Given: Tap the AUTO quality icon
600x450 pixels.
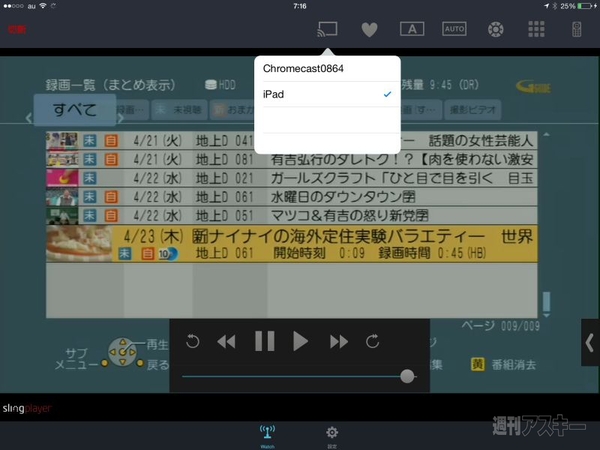Looking at the screenshot, I should pyautogui.click(x=454, y=29).
